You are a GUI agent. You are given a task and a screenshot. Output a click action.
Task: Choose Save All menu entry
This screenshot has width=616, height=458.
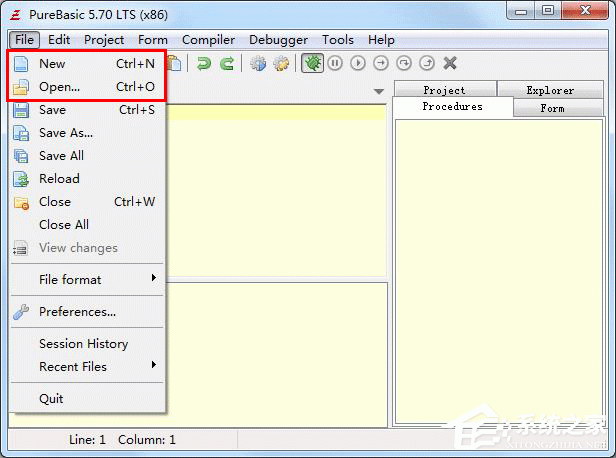[x=87, y=156]
